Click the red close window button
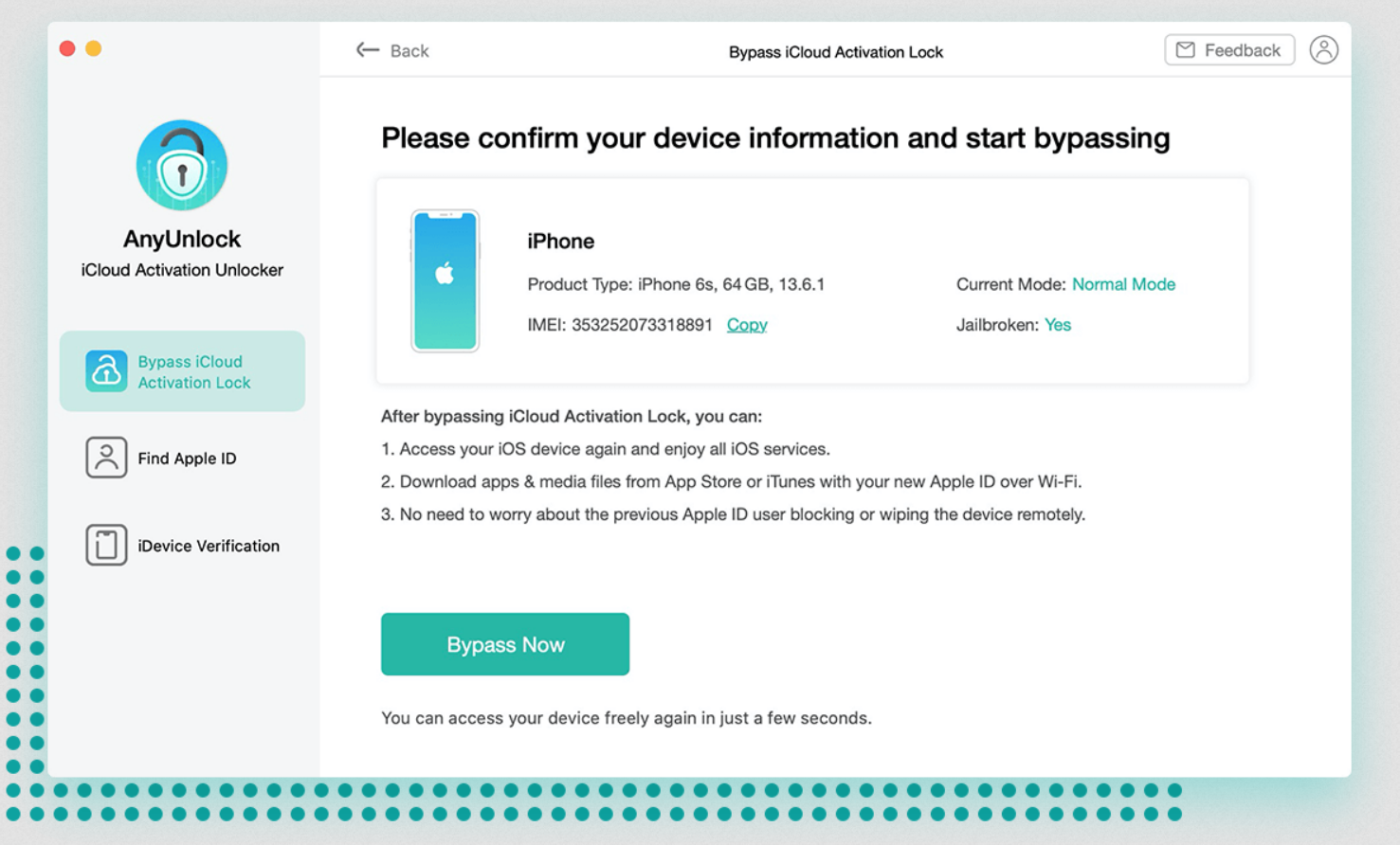 pyautogui.click(x=67, y=48)
